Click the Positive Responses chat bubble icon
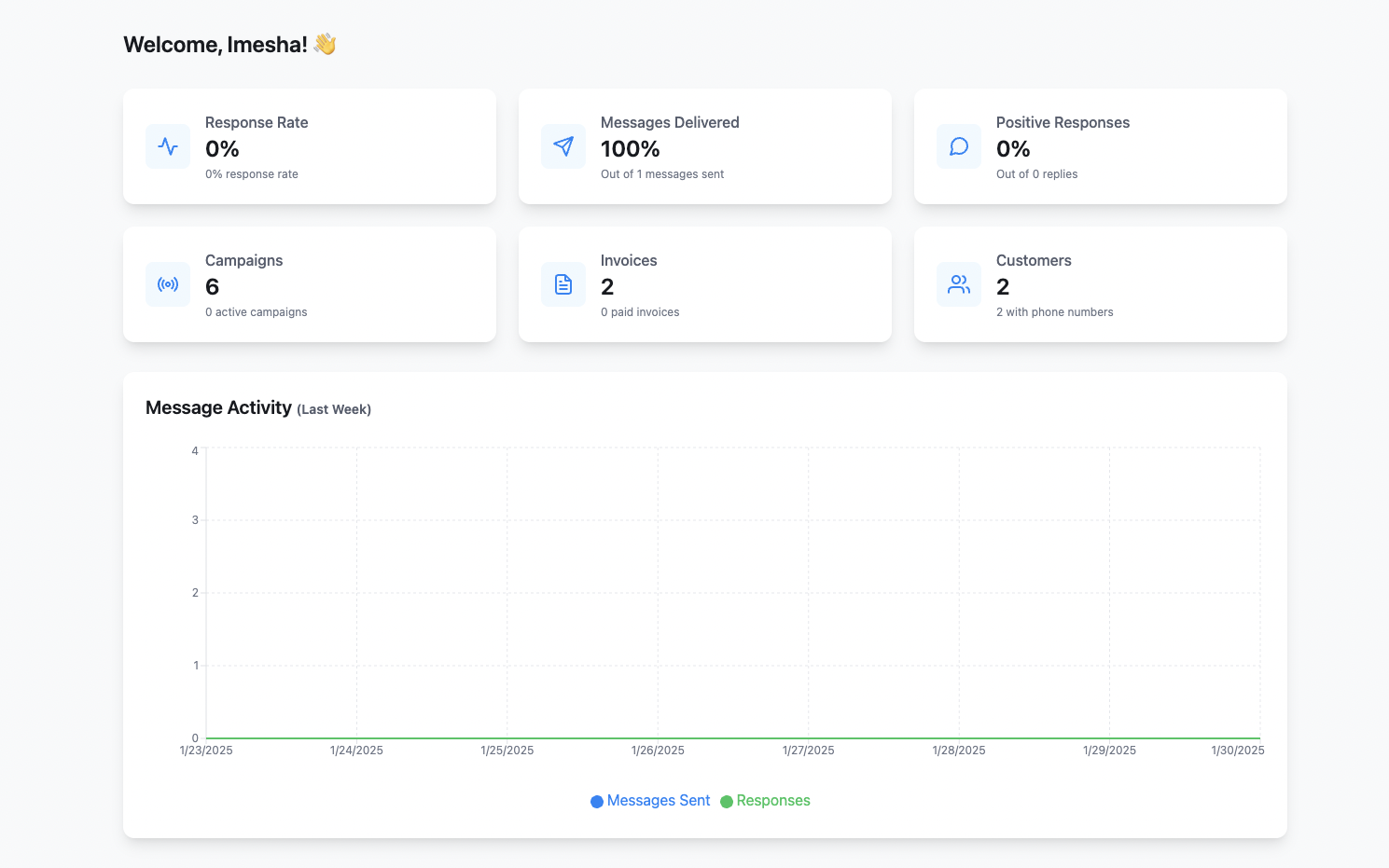 [x=959, y=146]
